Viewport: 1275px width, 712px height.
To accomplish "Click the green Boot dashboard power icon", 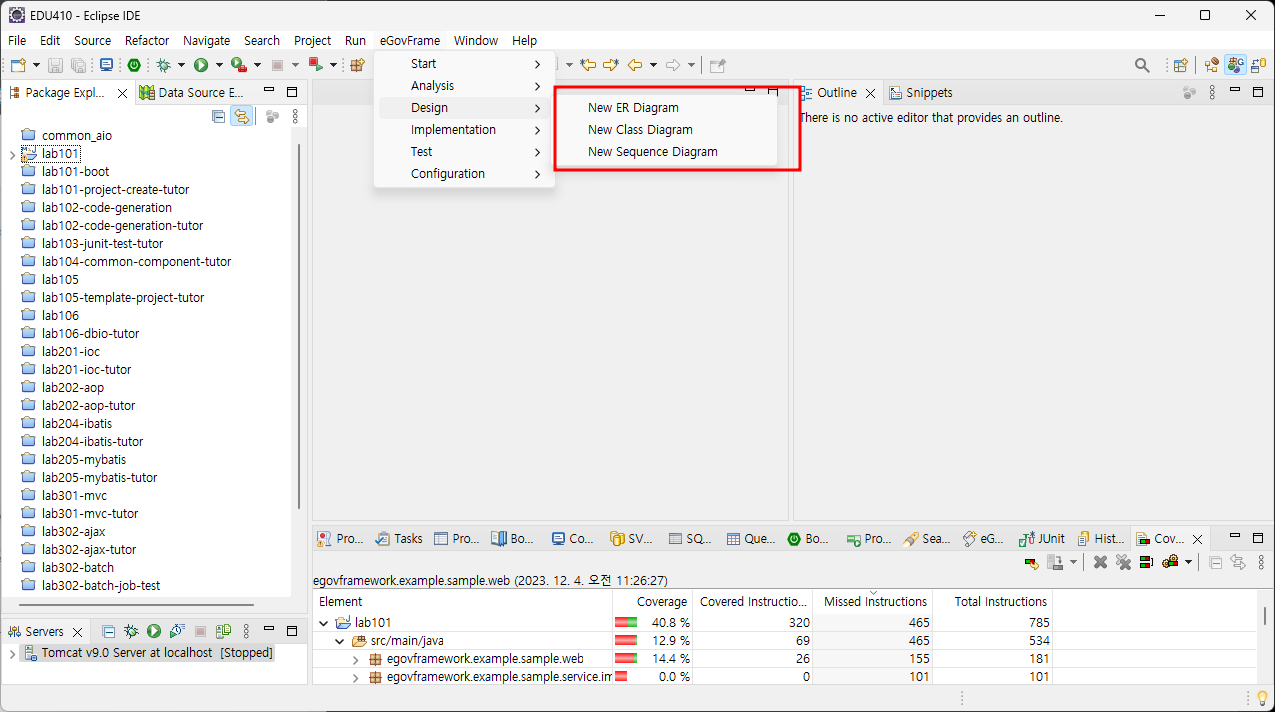I will [134, 65].
